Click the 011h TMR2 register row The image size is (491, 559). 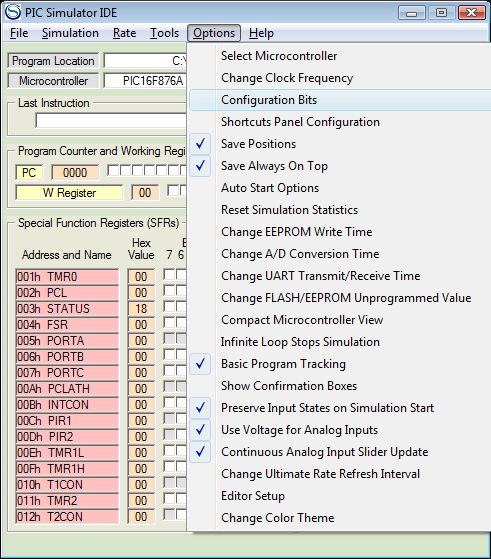click(67, 501)
